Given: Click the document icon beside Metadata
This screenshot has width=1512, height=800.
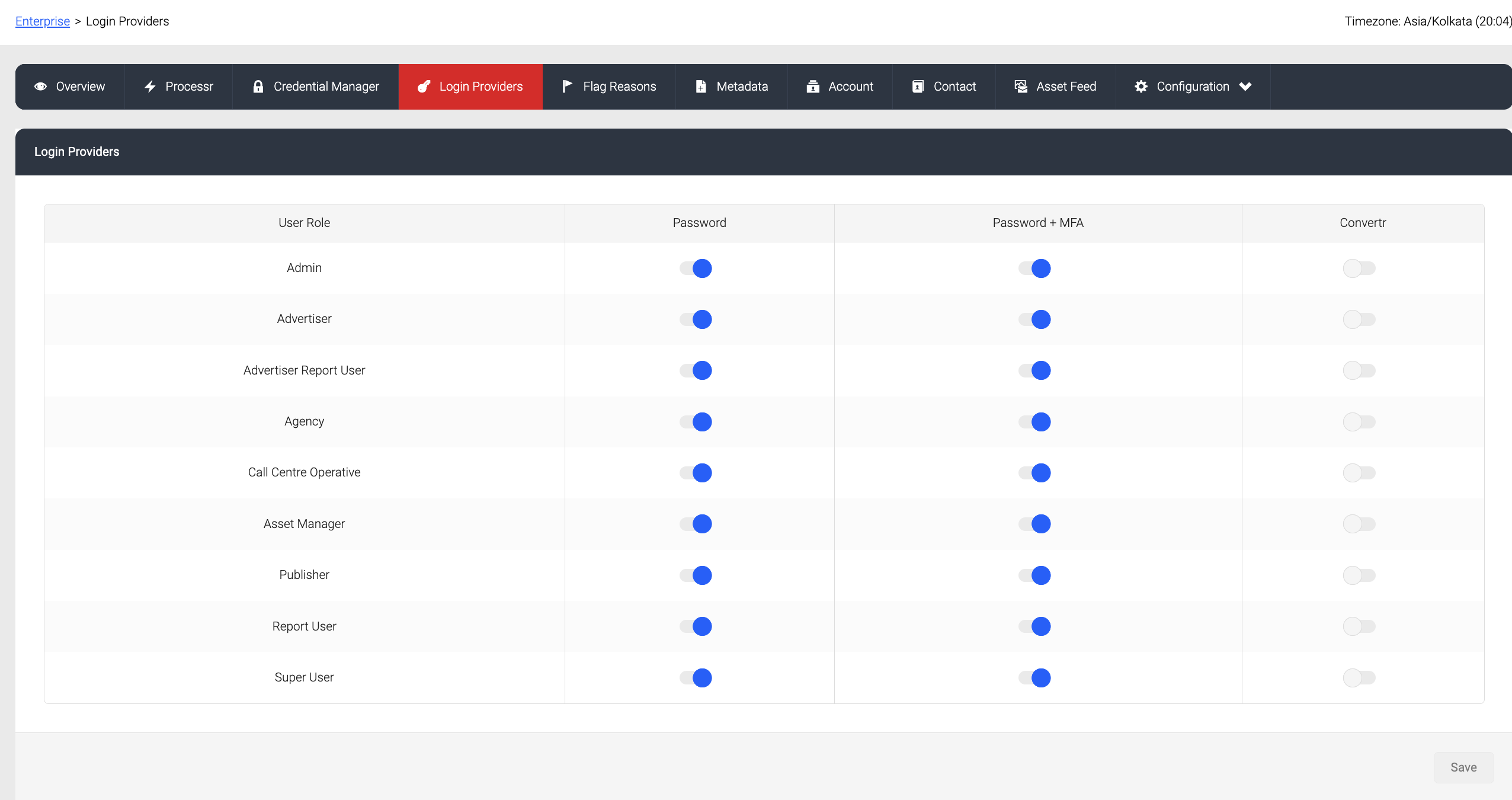Looking at the screenshot, I should coord(701,87).
